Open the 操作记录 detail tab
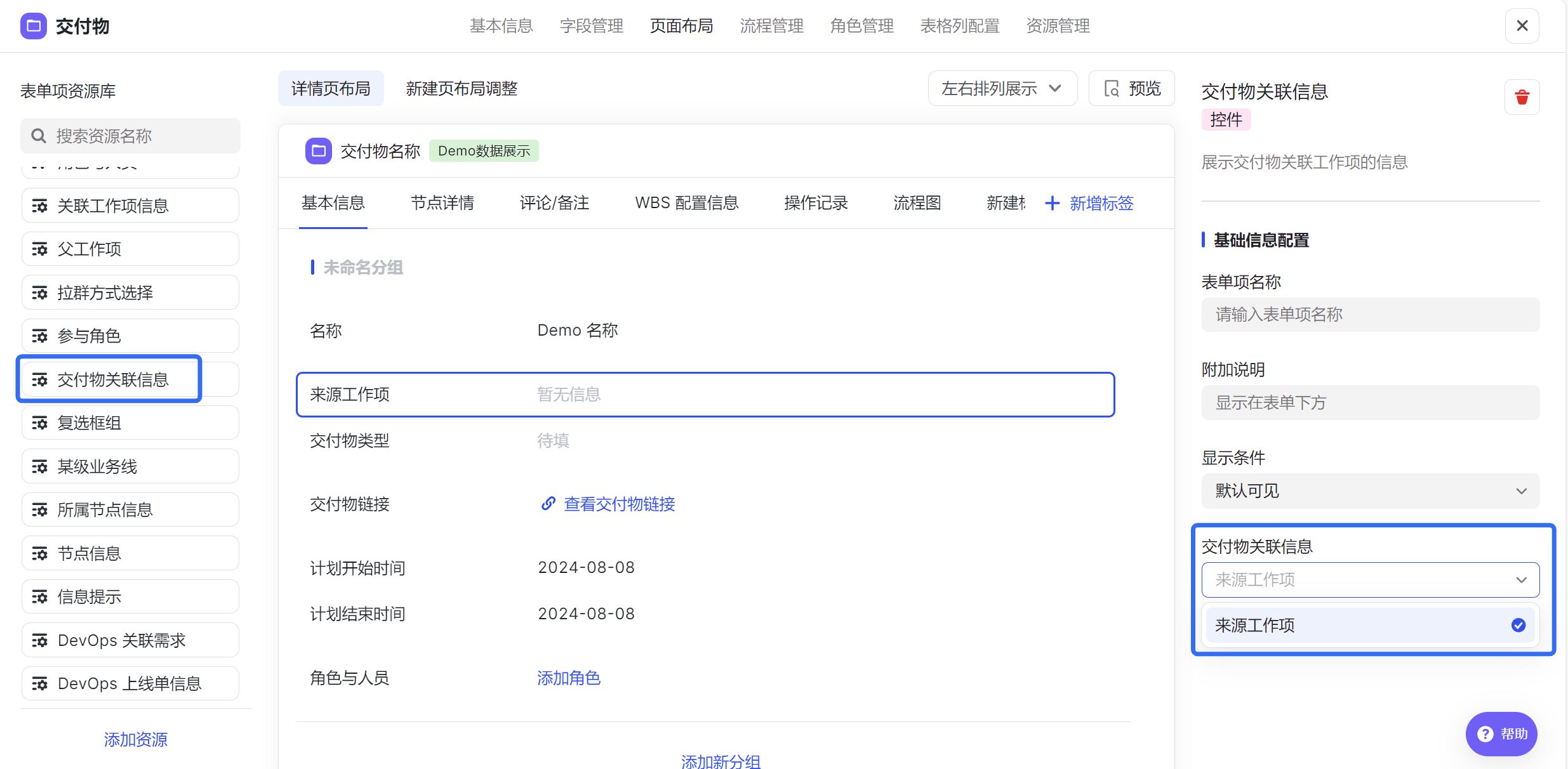This screenshot has height=769, width=1568. tap(816, 203)
